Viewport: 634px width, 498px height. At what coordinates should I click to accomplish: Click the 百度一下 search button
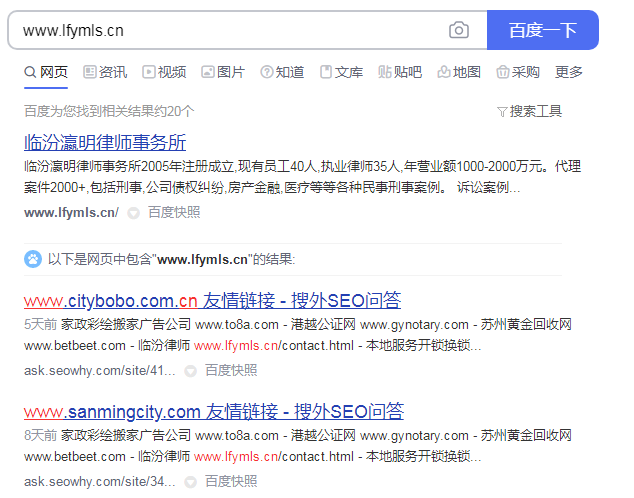click(543, 30)
